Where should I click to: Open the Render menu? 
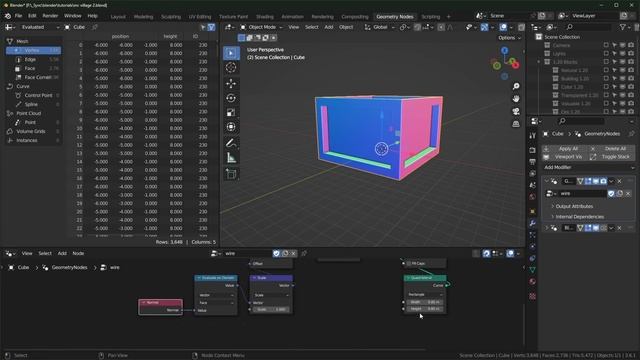pos(50,16)
